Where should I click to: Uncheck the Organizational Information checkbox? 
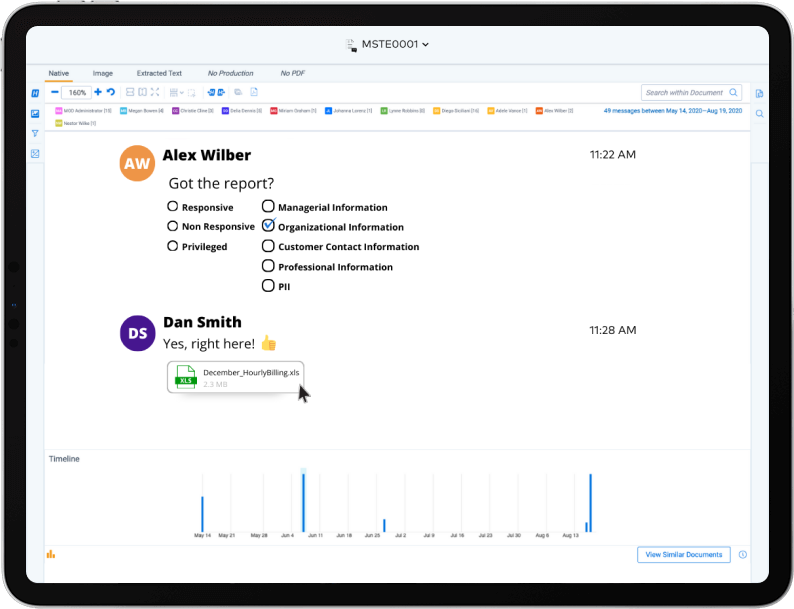coord(268,226)
